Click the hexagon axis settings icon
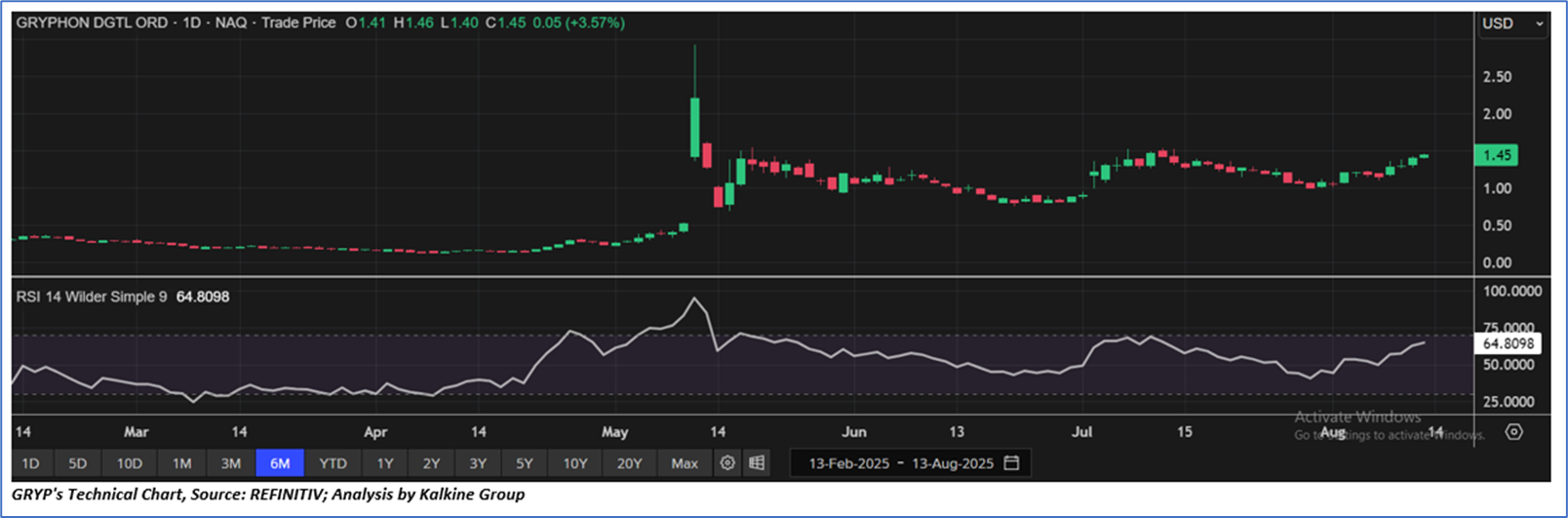This screenshot has height=518, width=1568. point(1513,431)
